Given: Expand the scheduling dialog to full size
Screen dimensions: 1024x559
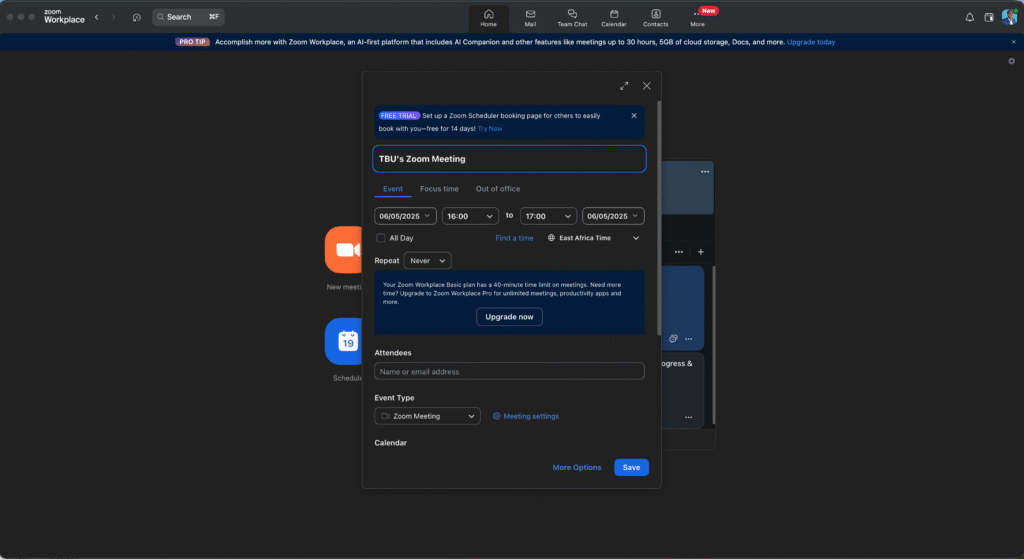Looking at the screenshot, I should 624,86.
